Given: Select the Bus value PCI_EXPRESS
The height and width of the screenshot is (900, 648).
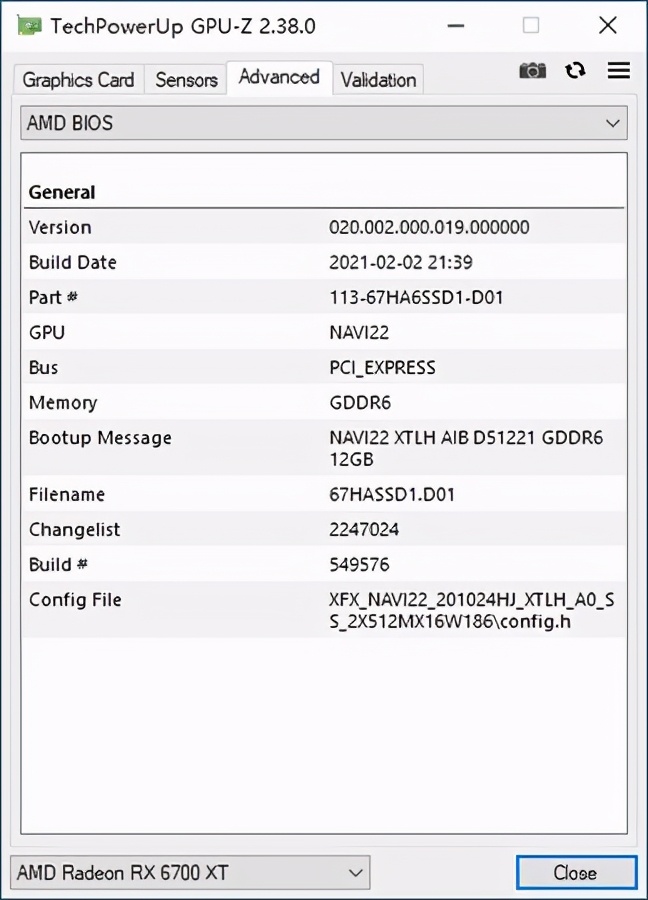Looking at the screenshot, I should point(382,367).
